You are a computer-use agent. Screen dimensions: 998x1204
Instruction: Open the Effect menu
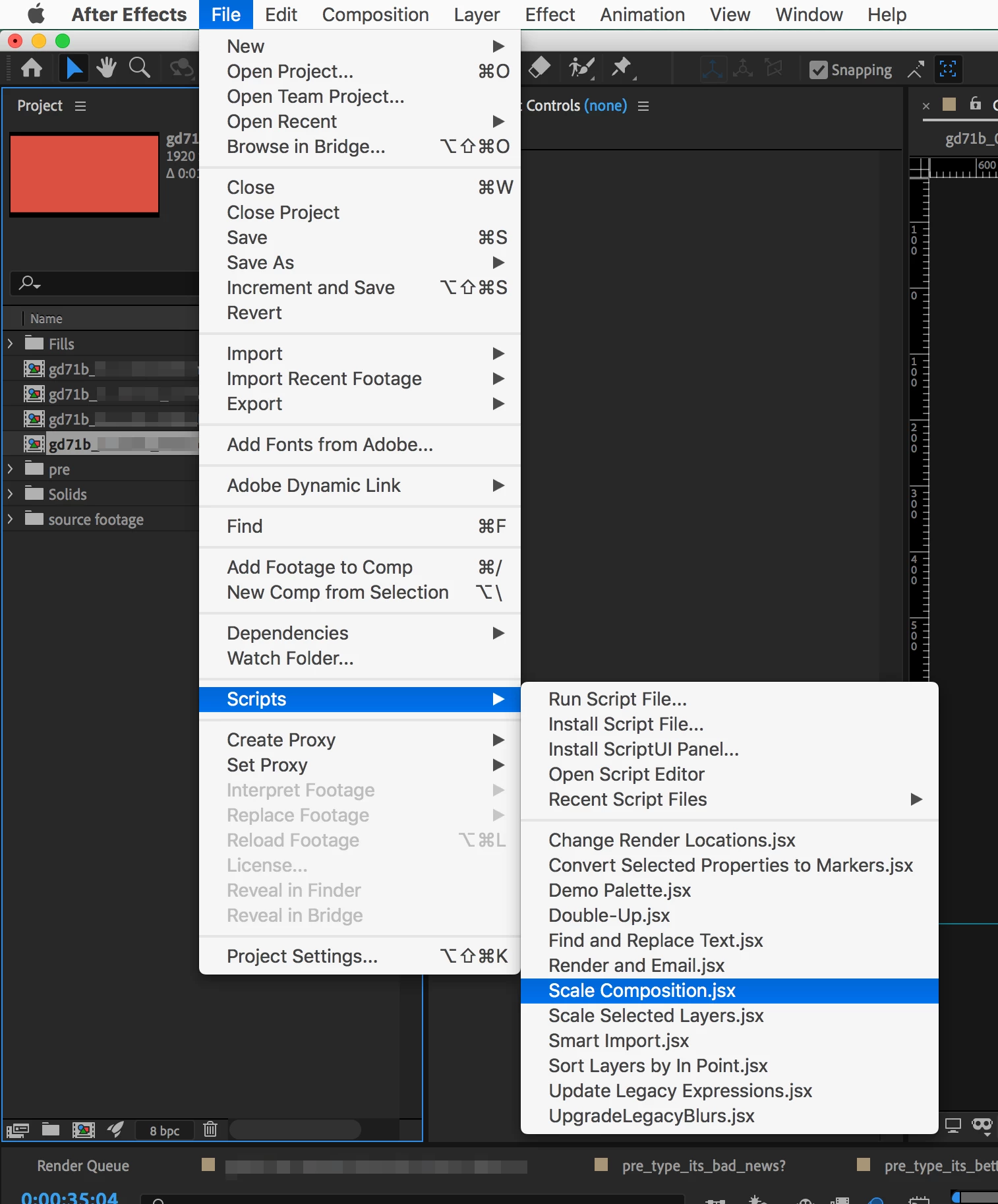(550, 15)
